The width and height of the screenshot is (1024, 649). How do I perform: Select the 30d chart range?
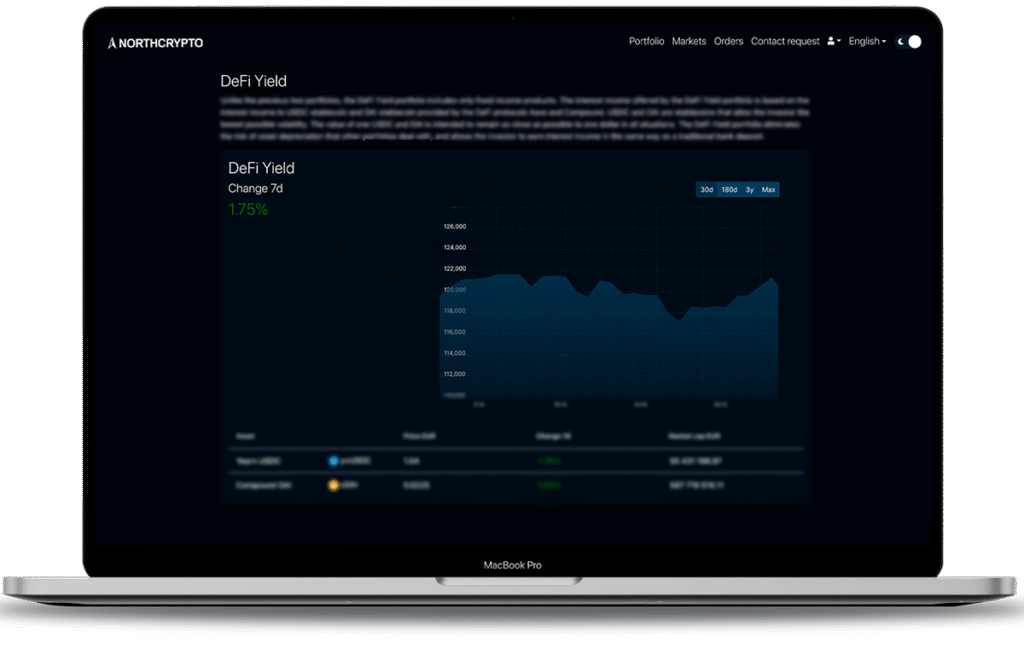[x=706, y=190]
